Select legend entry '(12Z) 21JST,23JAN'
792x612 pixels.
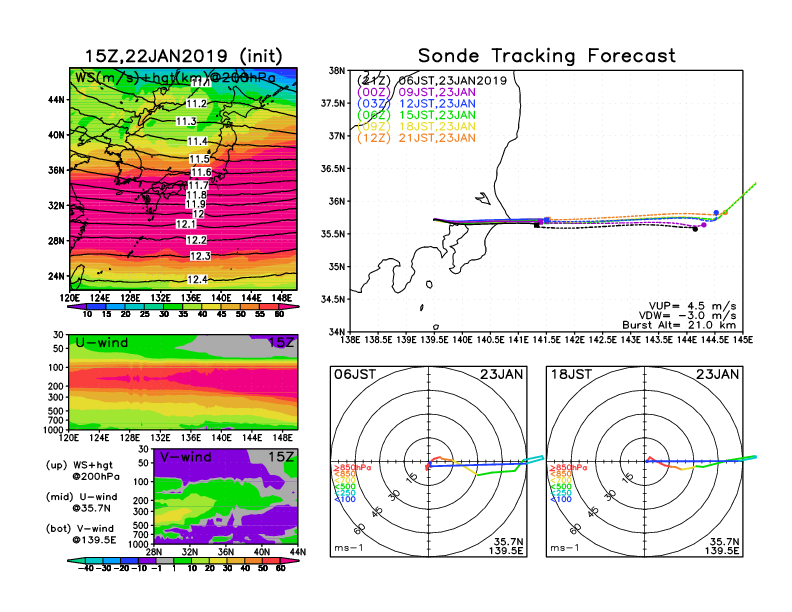[416, 138]
